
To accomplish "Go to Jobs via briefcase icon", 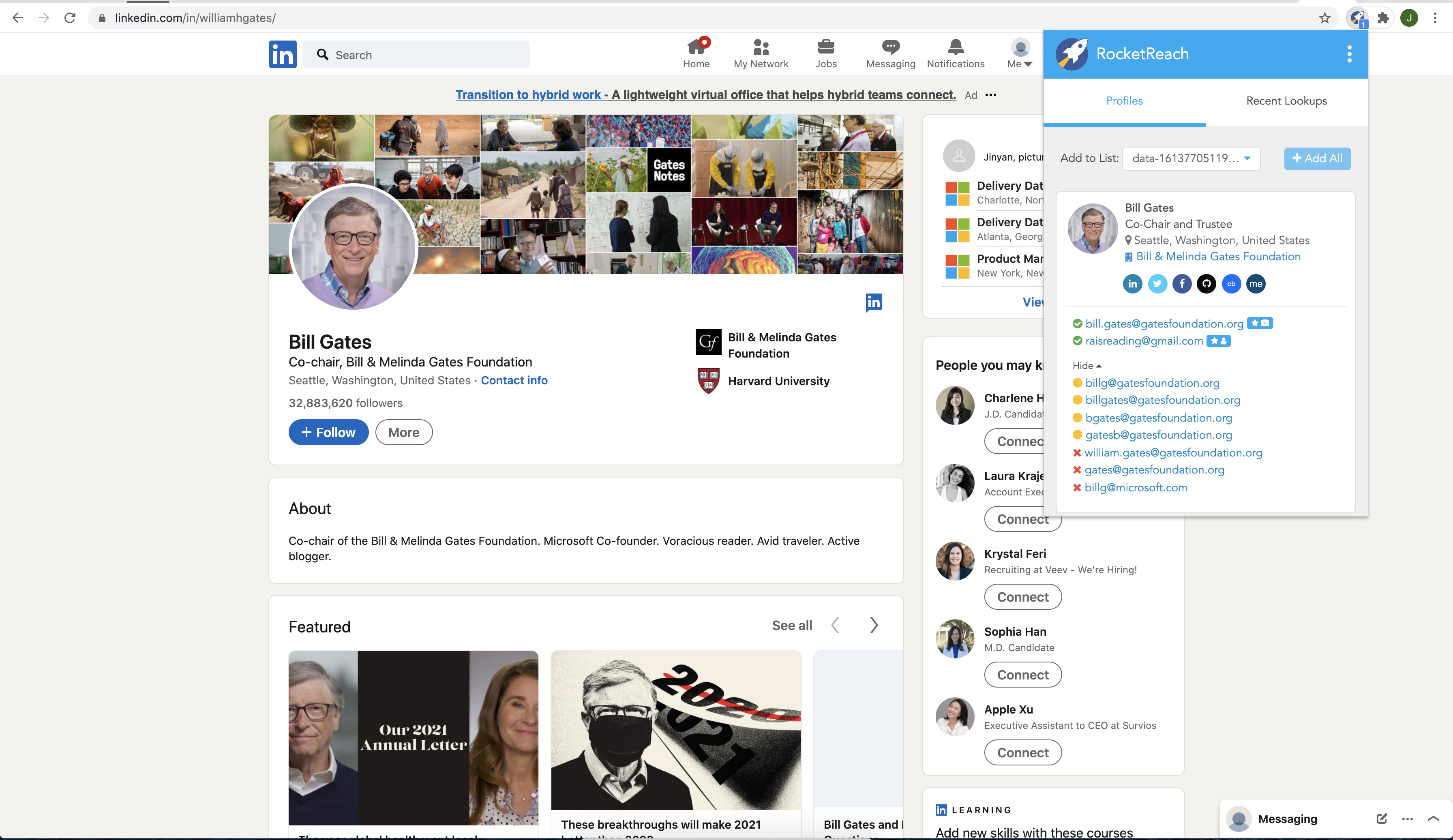I will tap(826, 53).
